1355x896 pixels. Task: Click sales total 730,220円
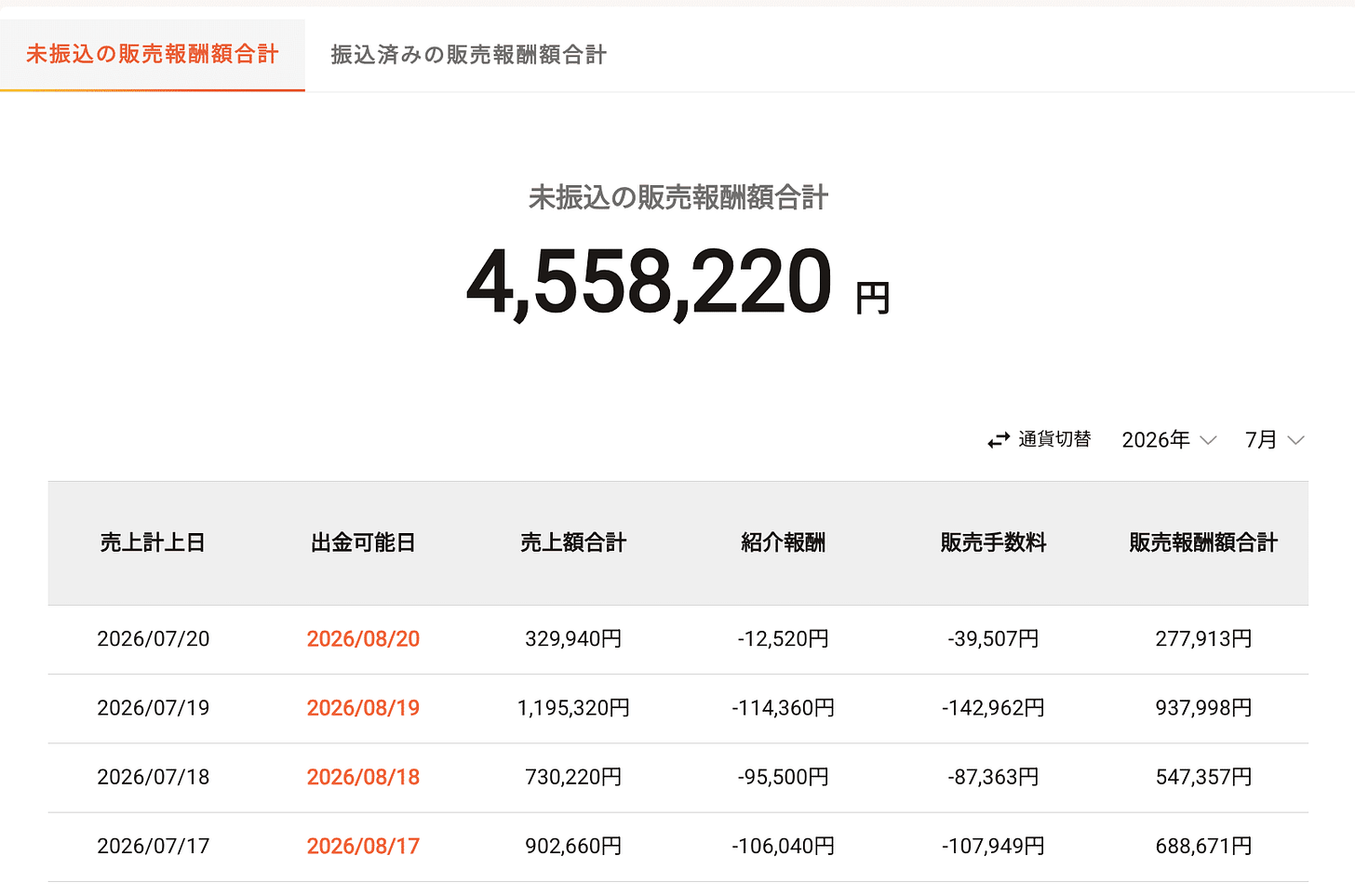pos(573,777)
